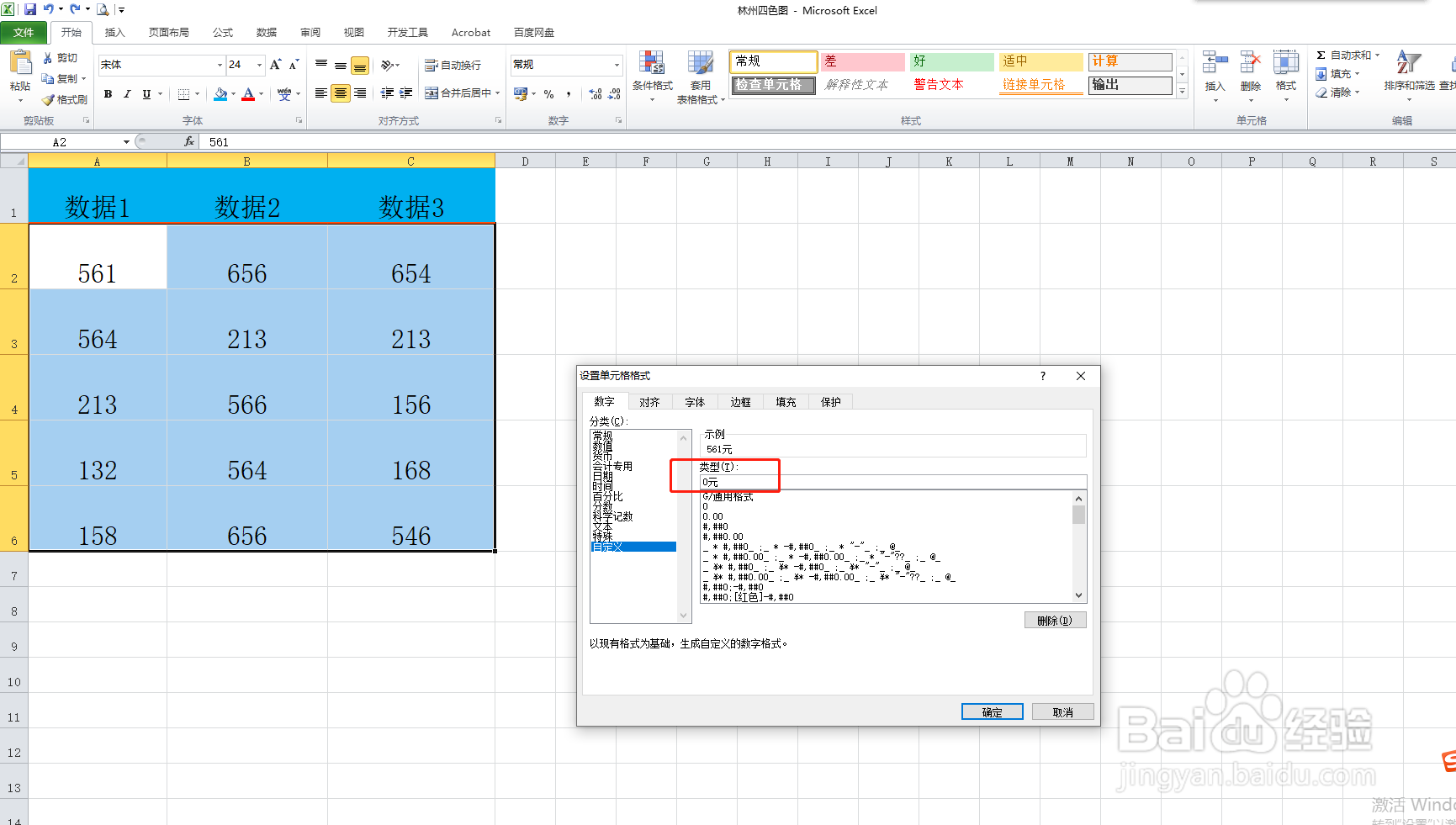Open the Border (边框) tab in the dialog
The width and height of the screenshot is (1456, 825).
(x=740, y=402)
